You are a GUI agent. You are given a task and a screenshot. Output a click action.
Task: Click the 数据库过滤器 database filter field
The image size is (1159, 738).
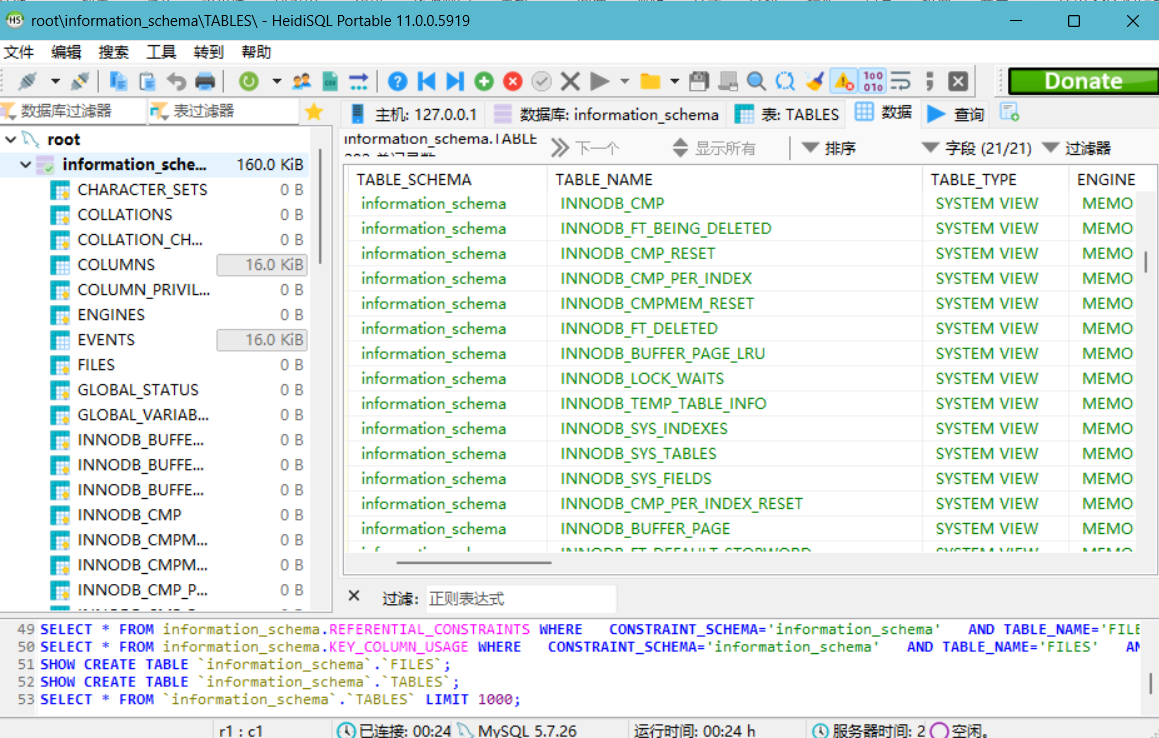[x=72, y=111]
